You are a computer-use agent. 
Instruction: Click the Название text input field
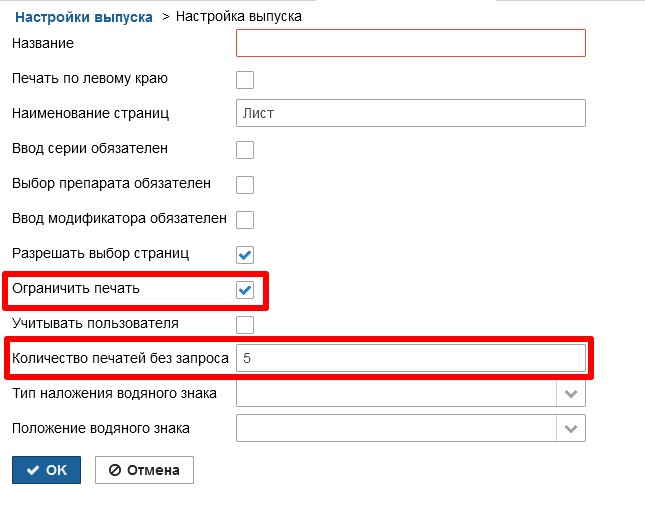411,43
